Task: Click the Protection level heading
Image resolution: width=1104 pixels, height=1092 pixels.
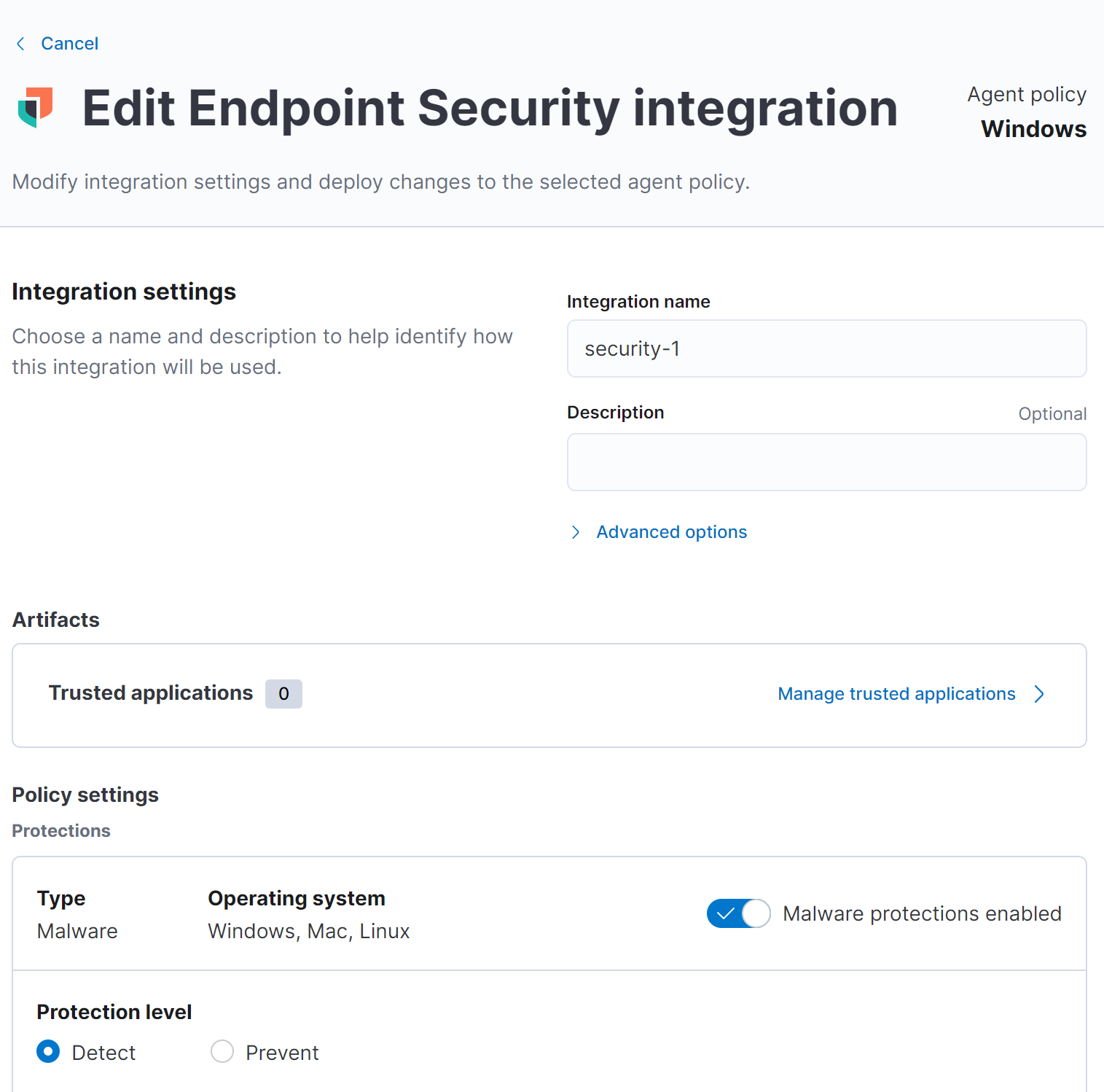Action: coord(114,1012)
